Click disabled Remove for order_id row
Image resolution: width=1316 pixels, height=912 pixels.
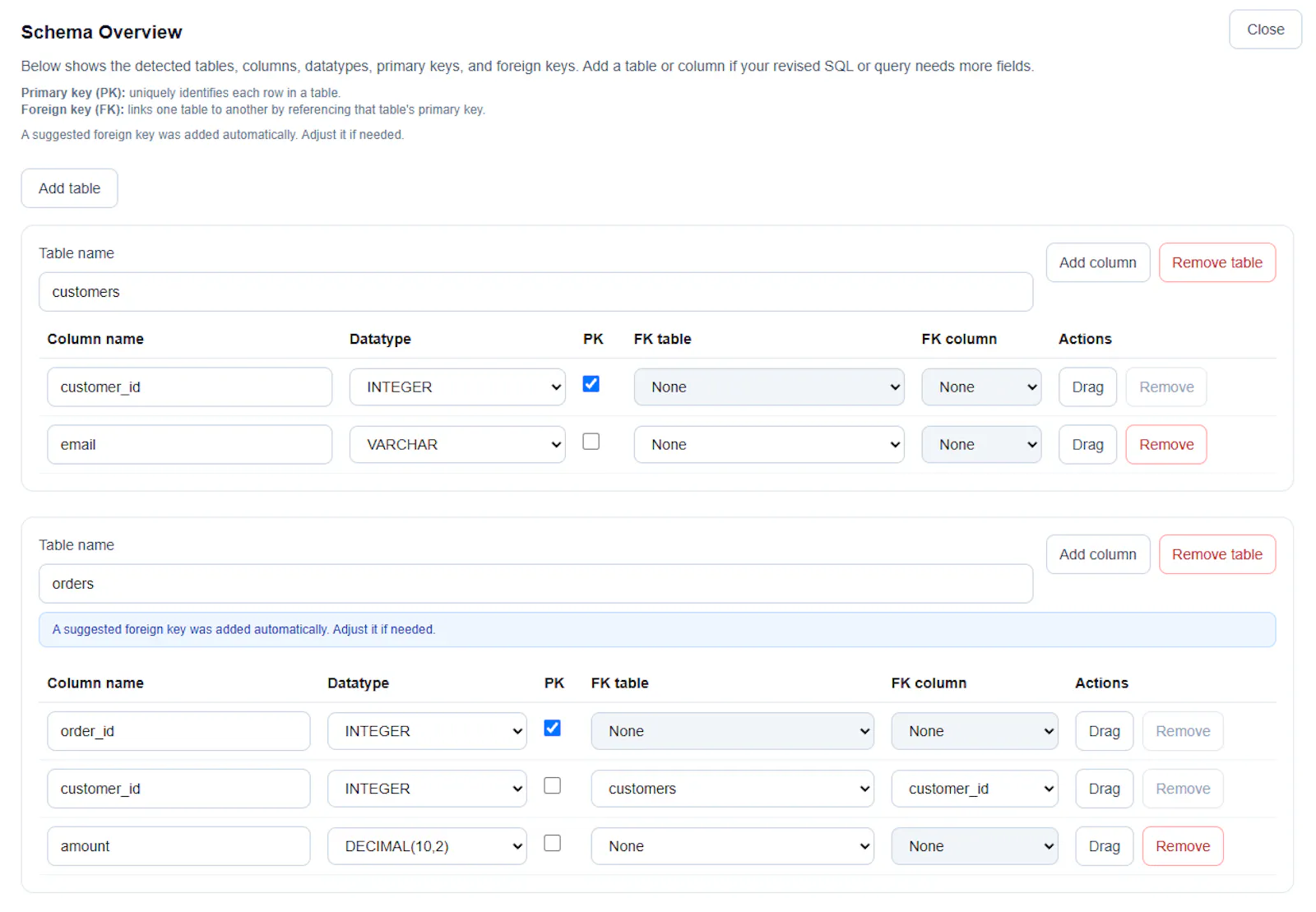tap(1183, 731)
